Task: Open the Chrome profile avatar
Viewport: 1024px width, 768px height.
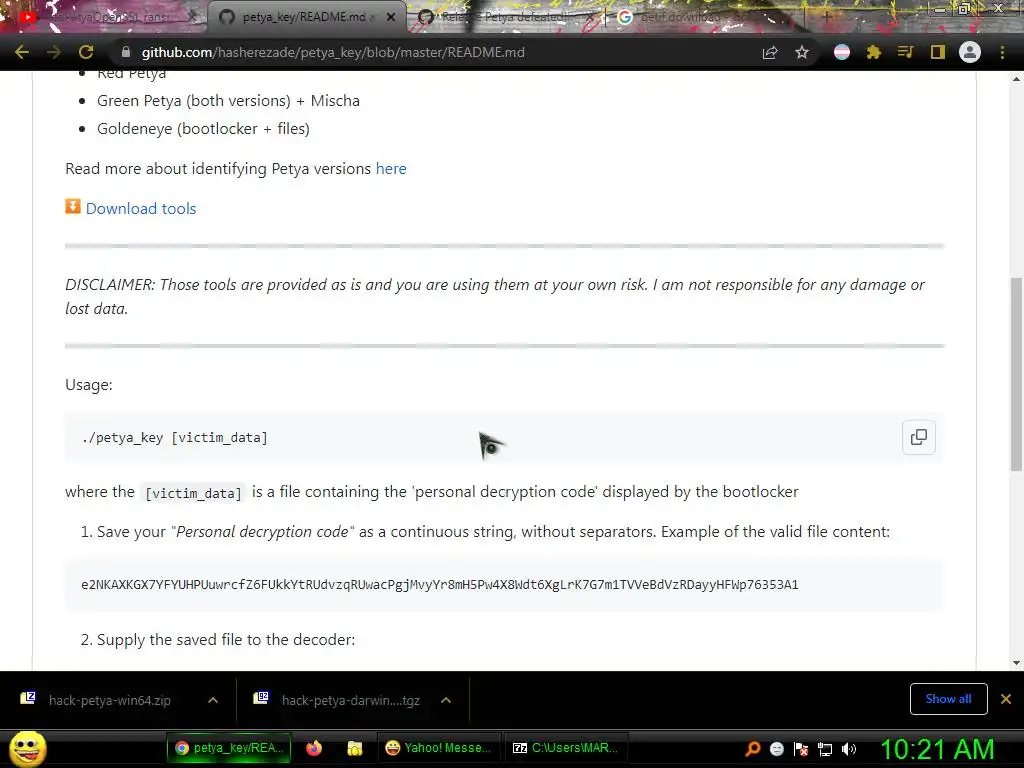Action: [x=970, y=52]
